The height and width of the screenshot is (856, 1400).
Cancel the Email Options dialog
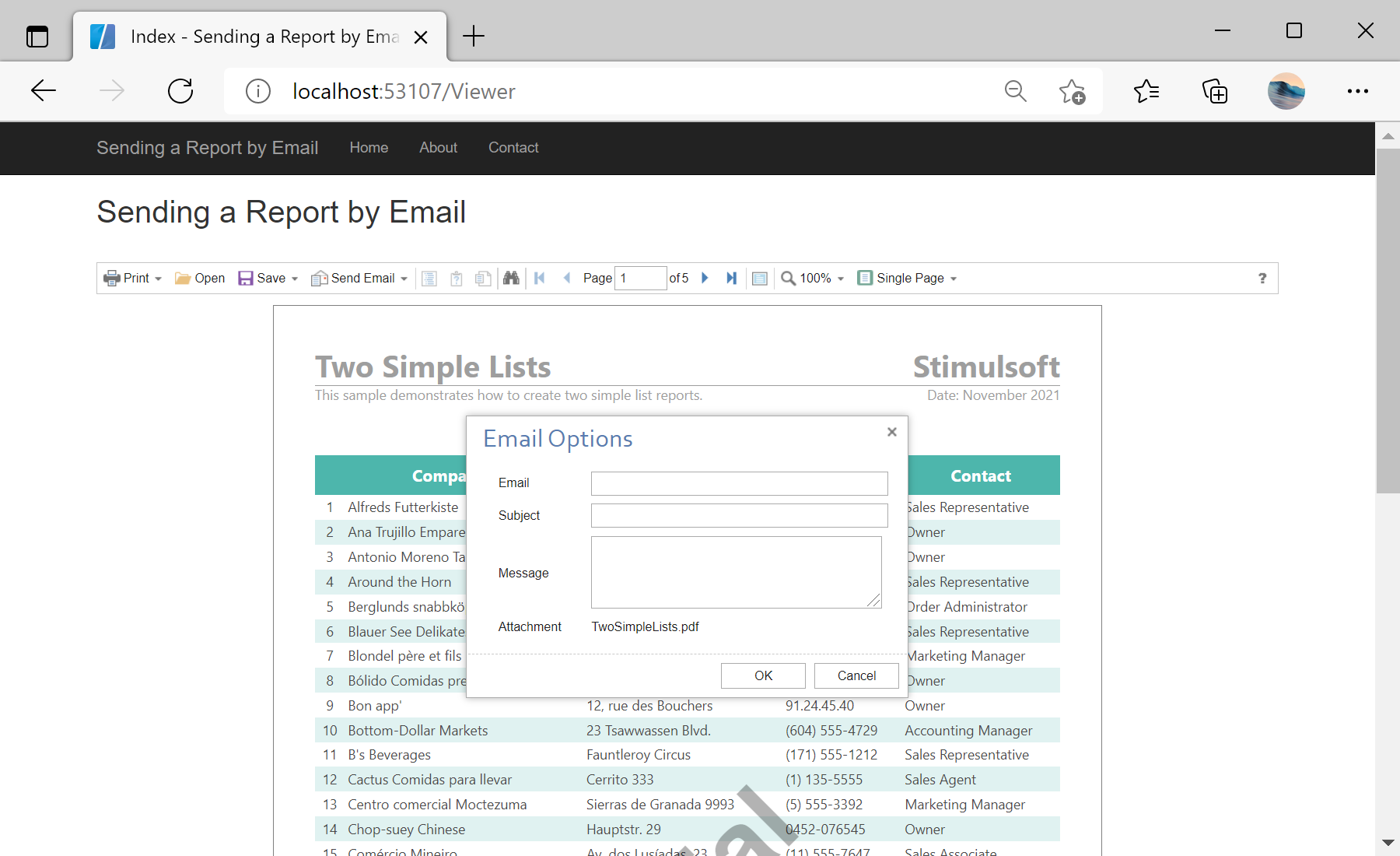pos(856,675)
